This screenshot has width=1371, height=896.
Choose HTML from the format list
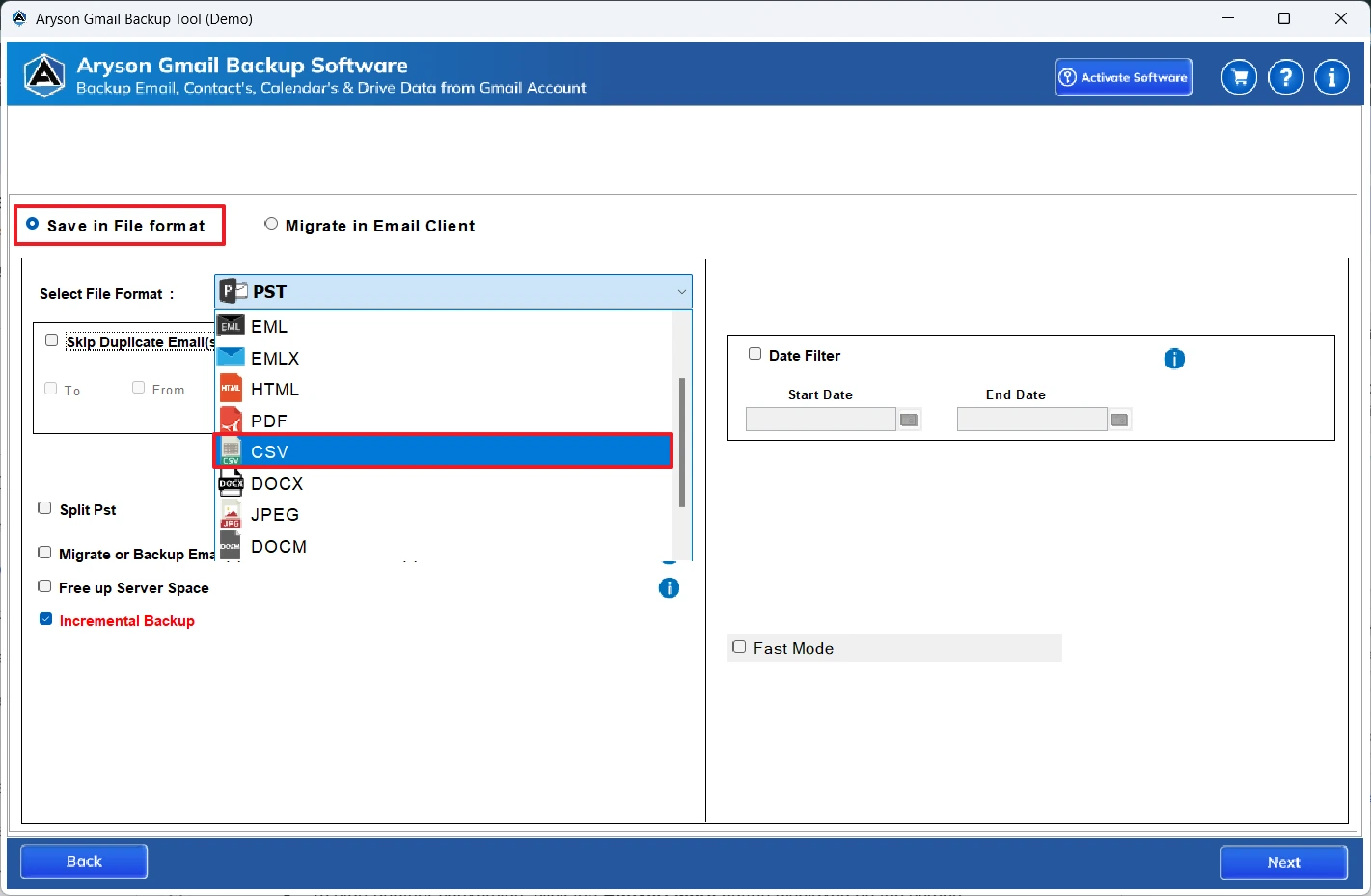443,389
